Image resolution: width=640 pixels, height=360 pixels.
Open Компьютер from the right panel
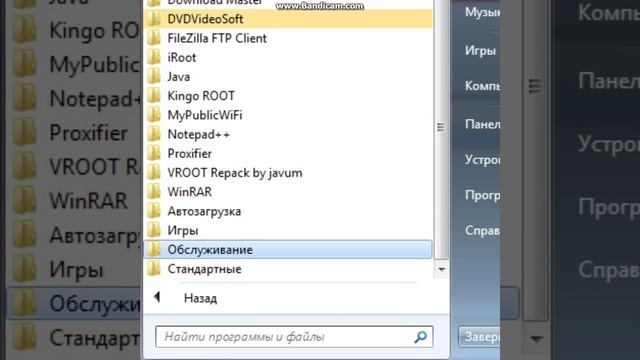point(482,86)
